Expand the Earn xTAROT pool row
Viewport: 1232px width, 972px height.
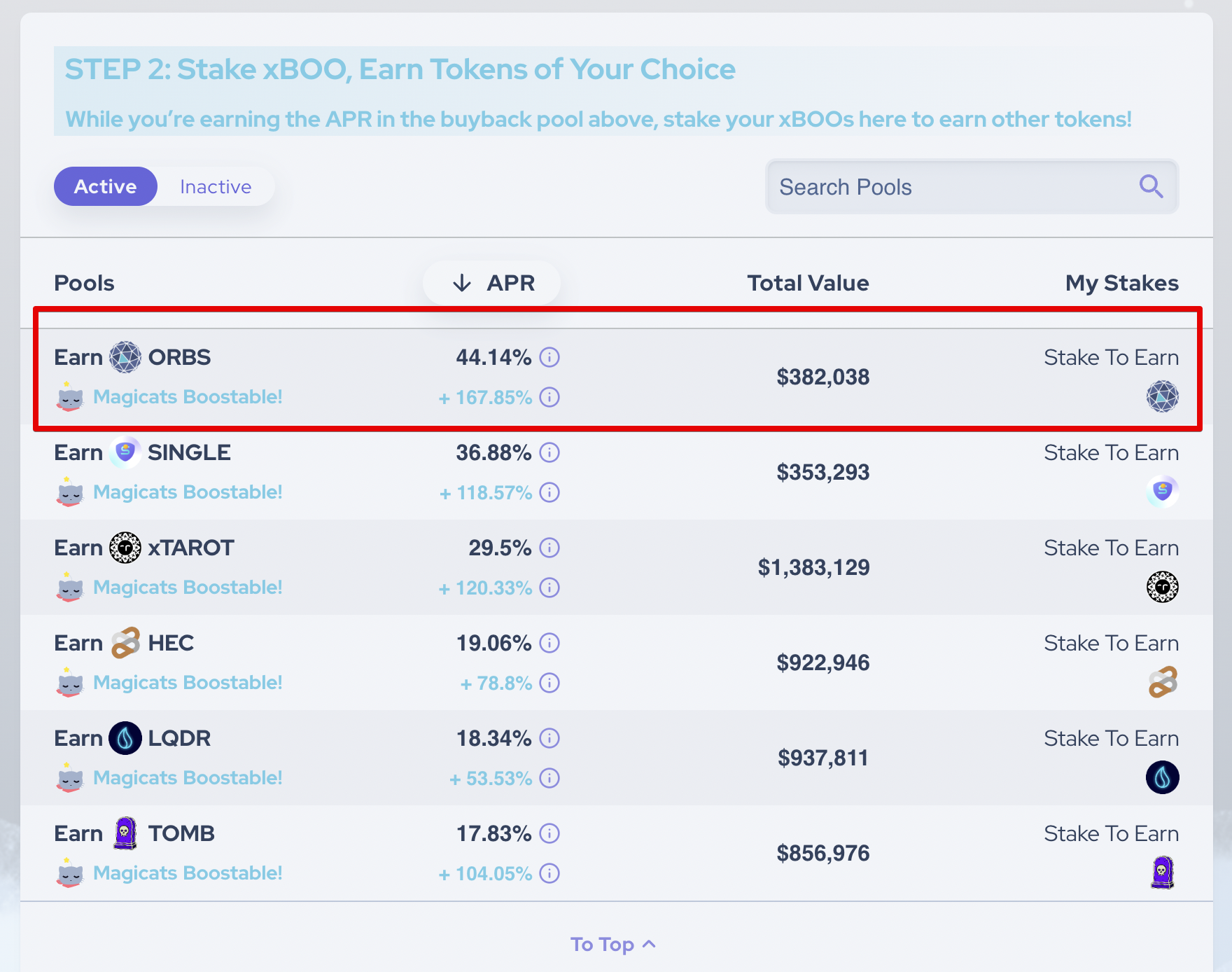[x=616, y=567]
